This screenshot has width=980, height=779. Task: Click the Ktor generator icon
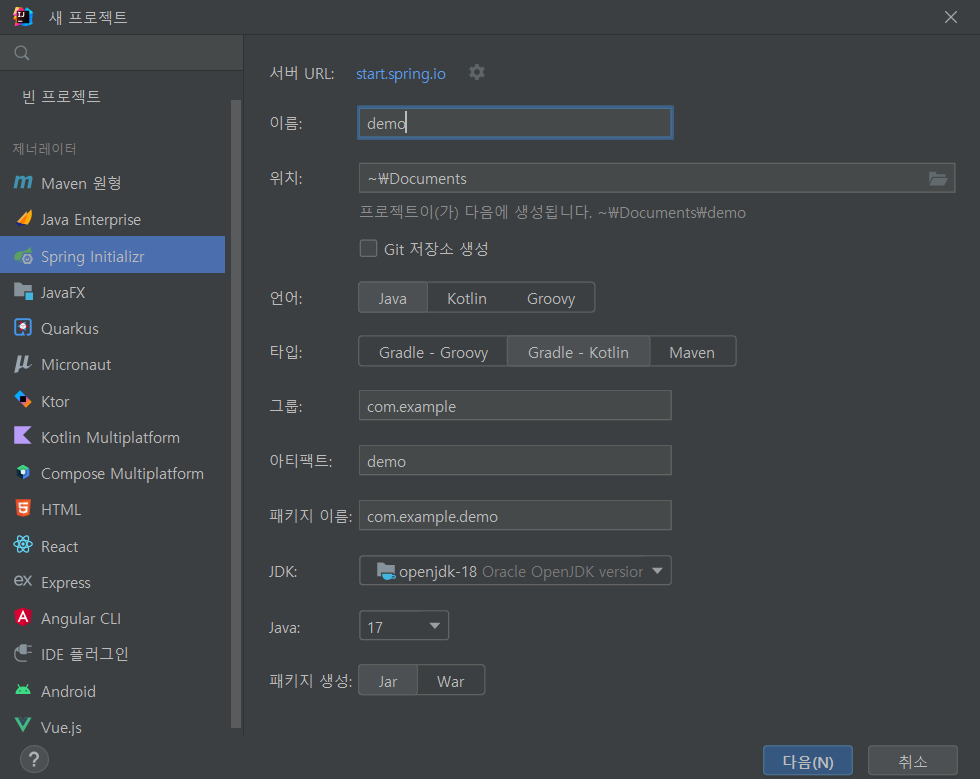(x=23, y=400)
